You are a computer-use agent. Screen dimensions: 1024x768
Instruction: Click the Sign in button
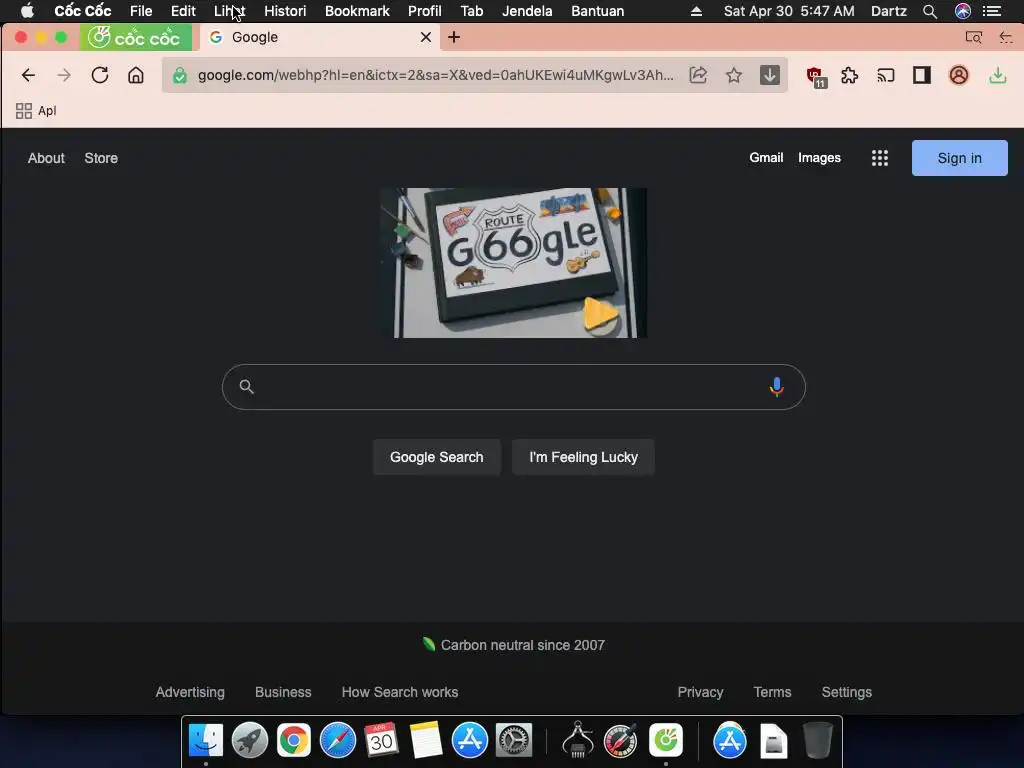[959, 158]
